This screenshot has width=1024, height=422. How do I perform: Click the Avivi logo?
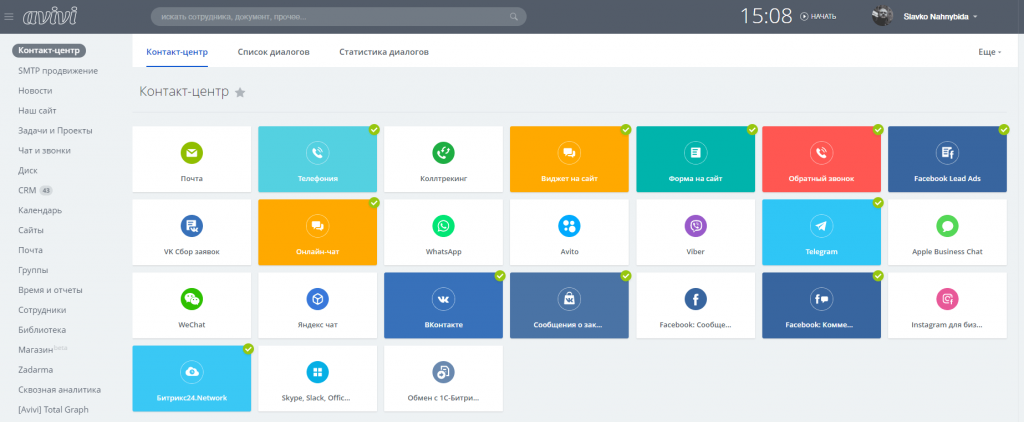coord(52,16)
